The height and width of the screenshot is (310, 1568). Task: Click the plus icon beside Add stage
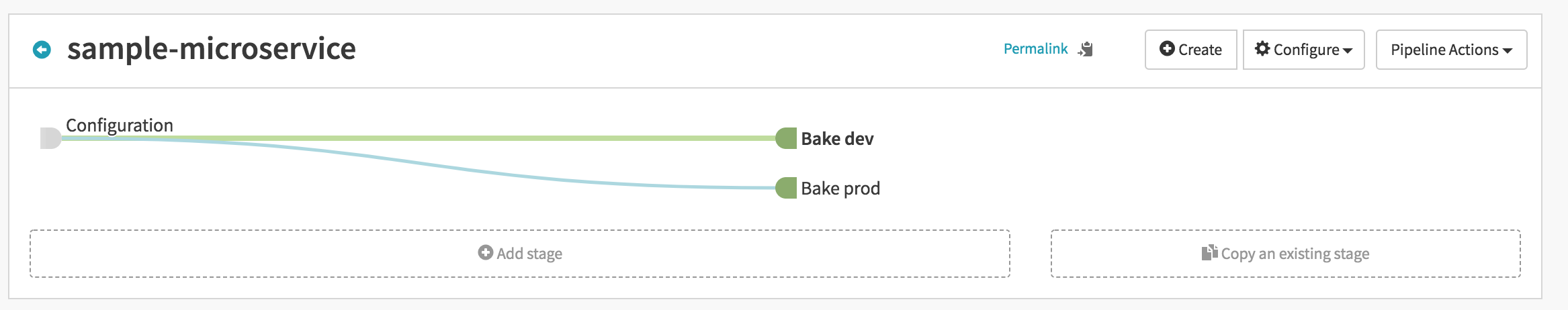pyautogui.click(x=485, y=252)
